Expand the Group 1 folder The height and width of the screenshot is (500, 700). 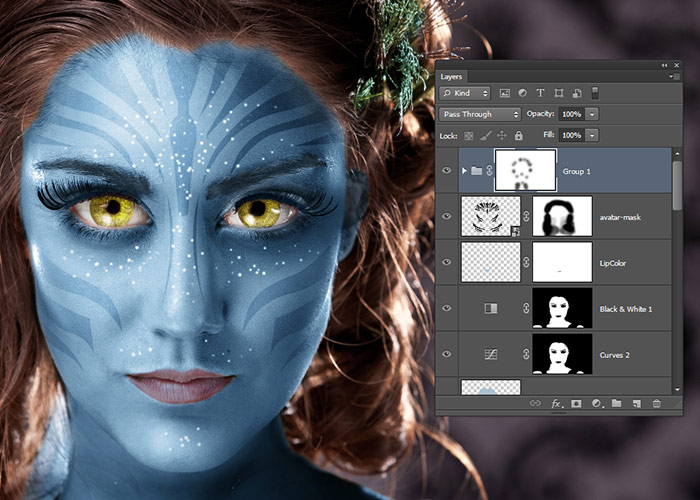(463, 171)
